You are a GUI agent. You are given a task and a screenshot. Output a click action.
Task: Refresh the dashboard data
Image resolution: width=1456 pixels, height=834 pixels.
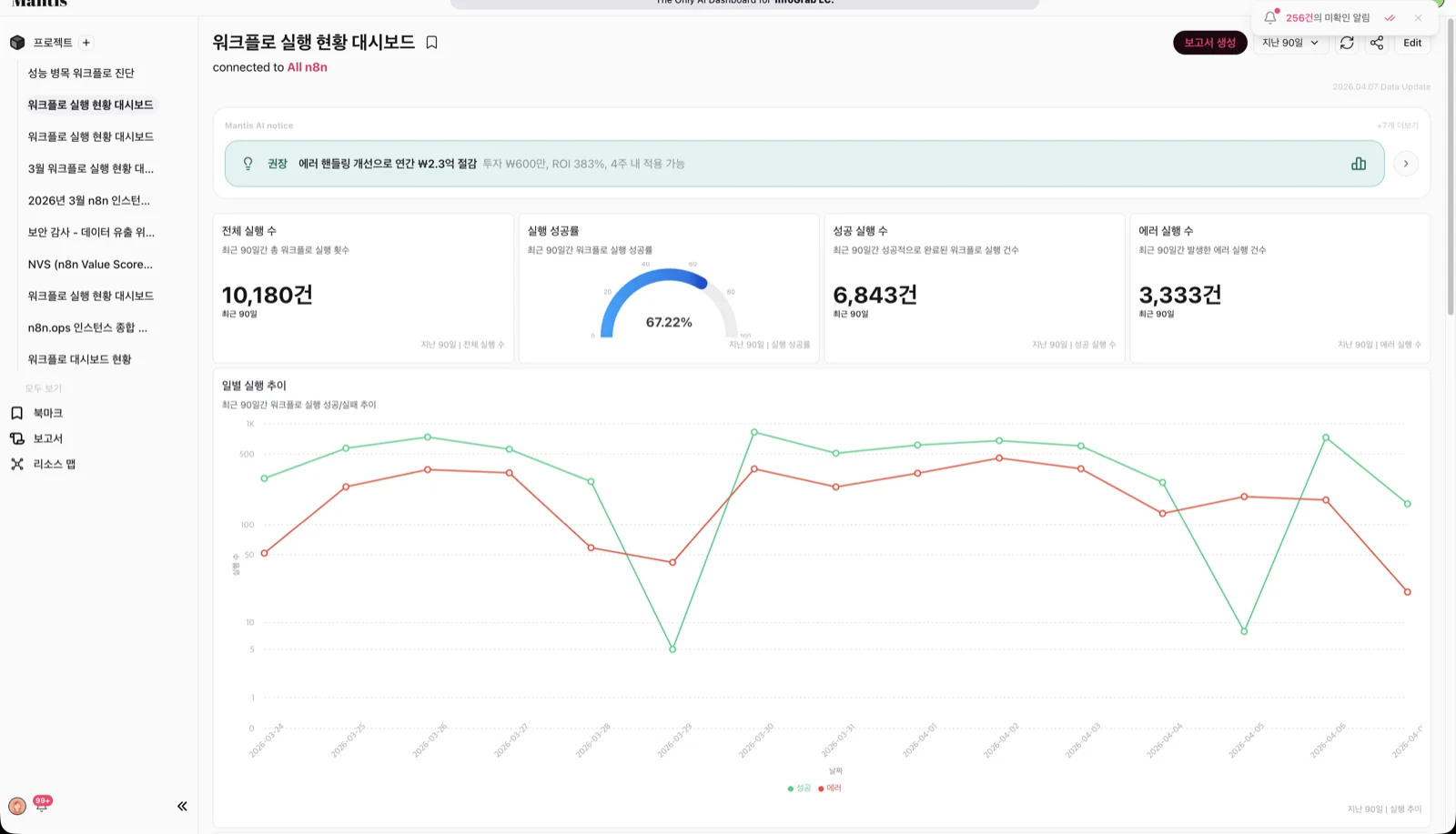click(x=1347, y=42)
